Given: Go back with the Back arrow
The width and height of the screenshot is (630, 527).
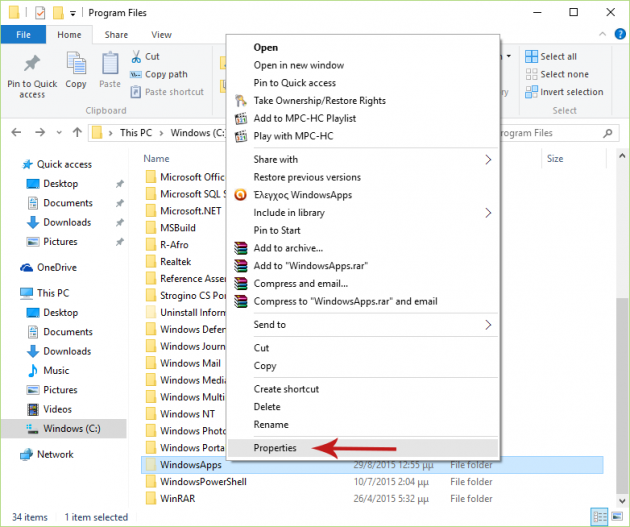Looking at the screenshot, I should tap(16, 132).
